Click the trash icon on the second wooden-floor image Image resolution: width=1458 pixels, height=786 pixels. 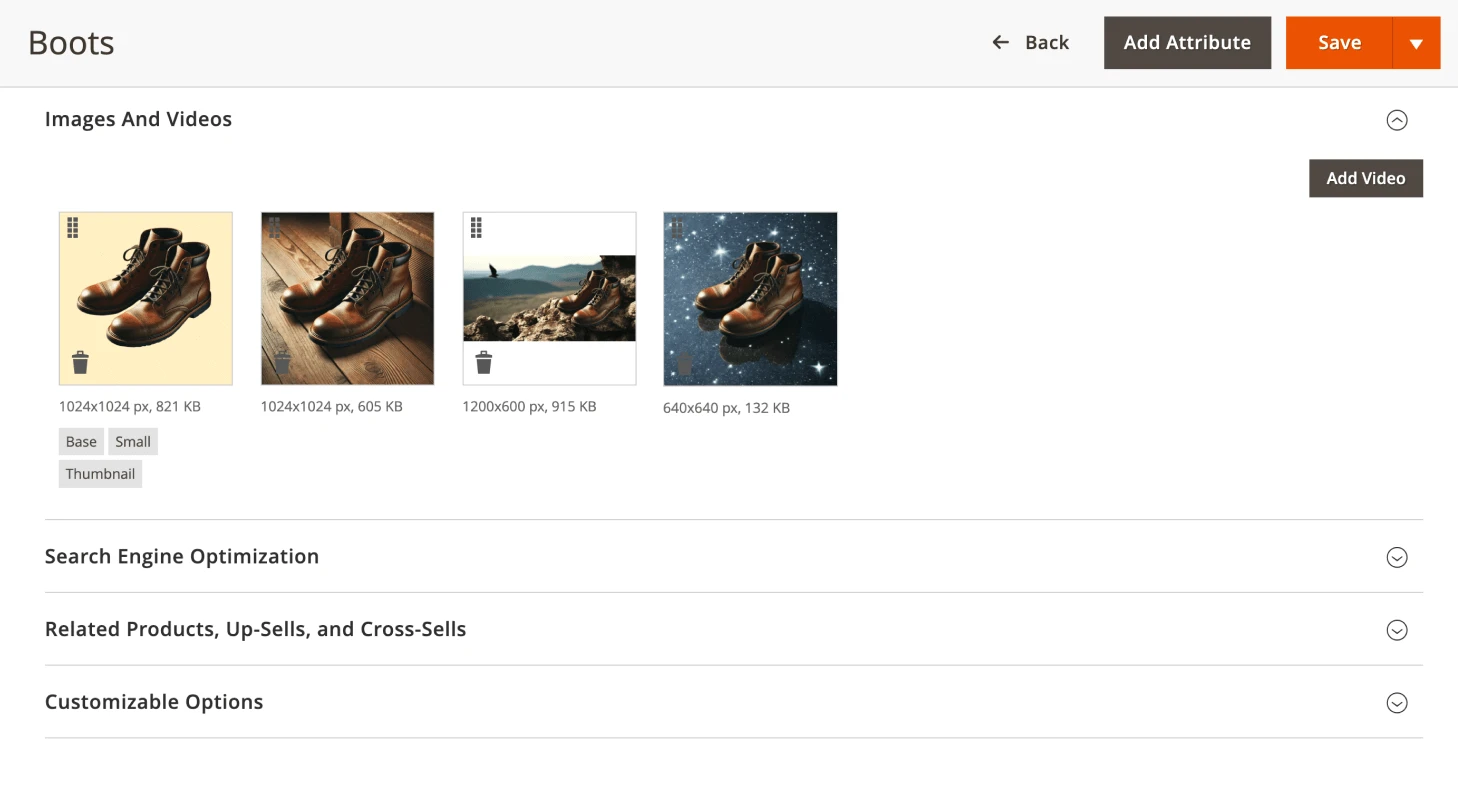click(282, 362)
